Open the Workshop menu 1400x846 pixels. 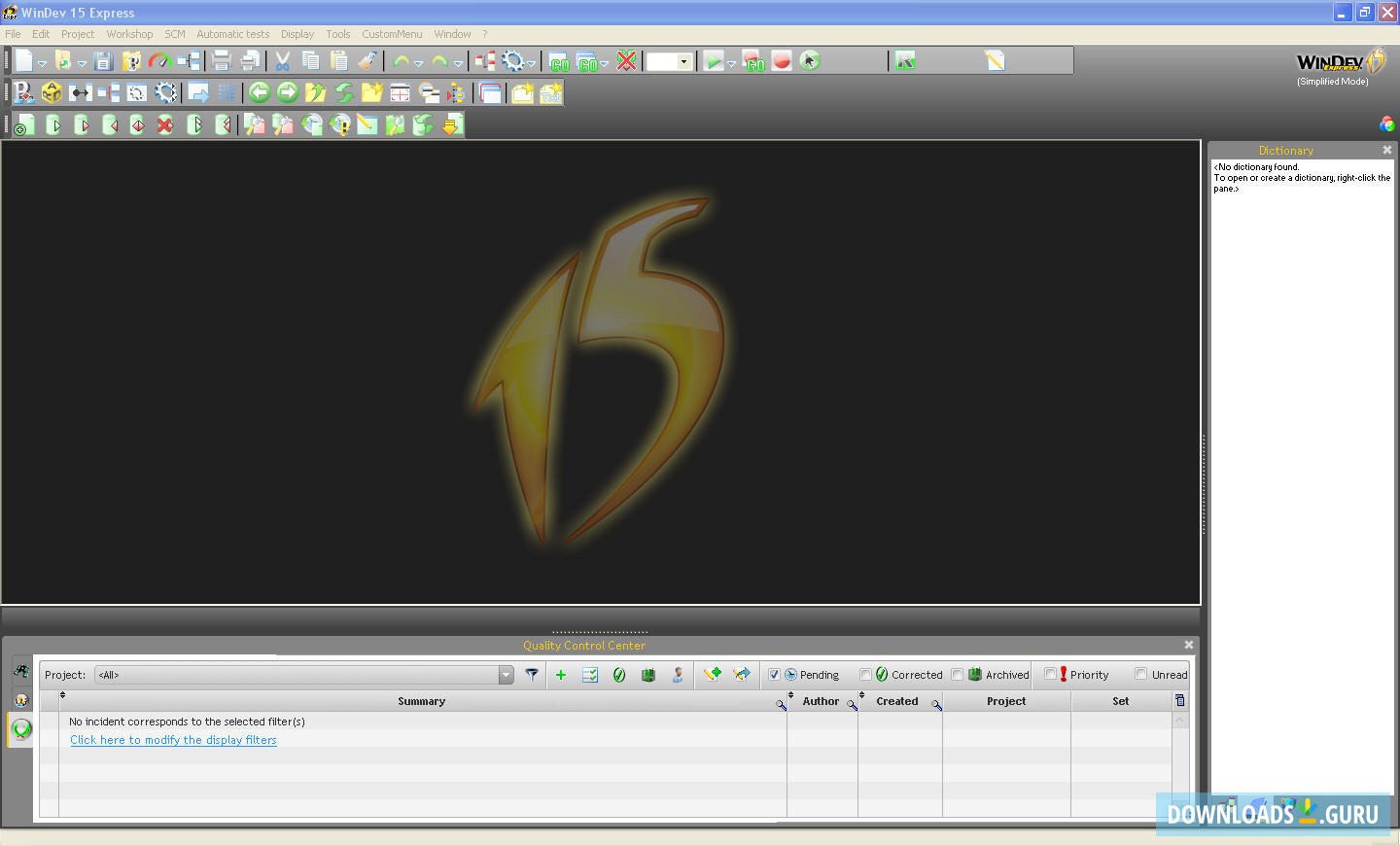click(129, 34)
